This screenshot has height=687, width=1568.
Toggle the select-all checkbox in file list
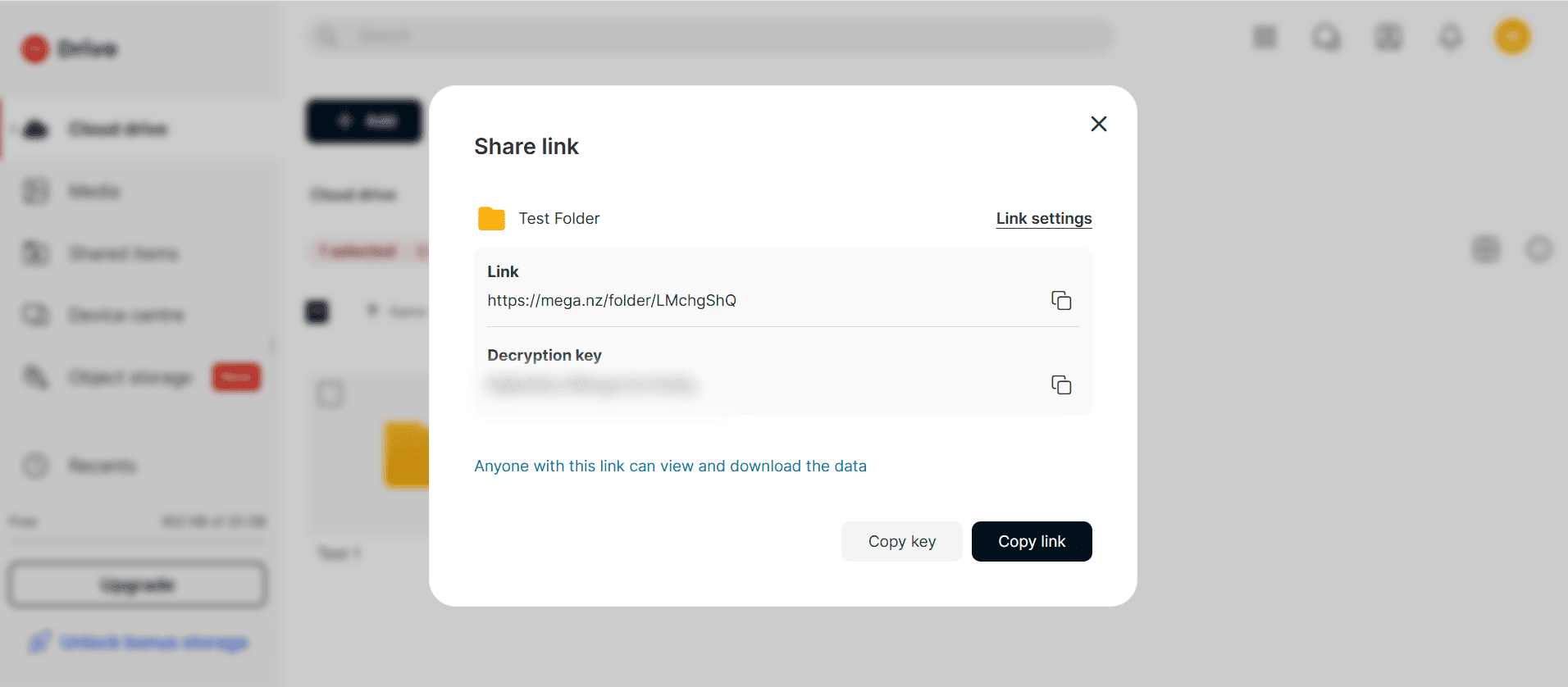click(317, 312)
